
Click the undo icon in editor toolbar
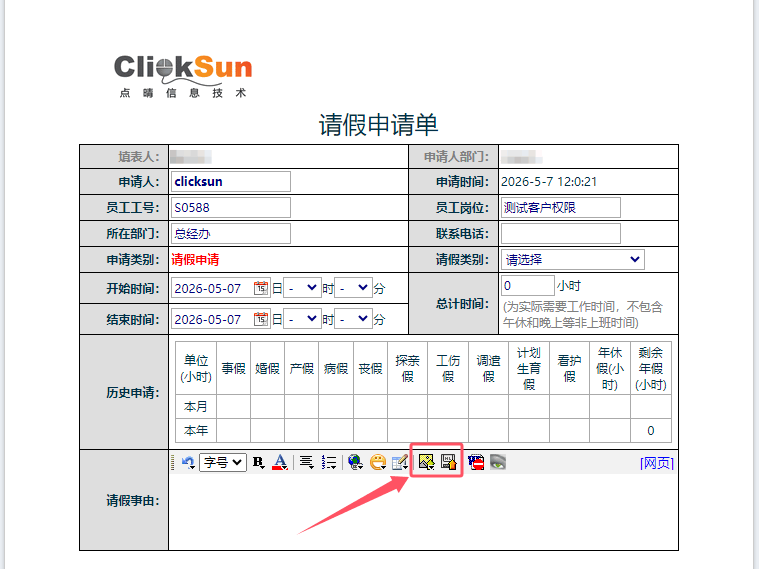pyautogui.click(x=188, y=462)
